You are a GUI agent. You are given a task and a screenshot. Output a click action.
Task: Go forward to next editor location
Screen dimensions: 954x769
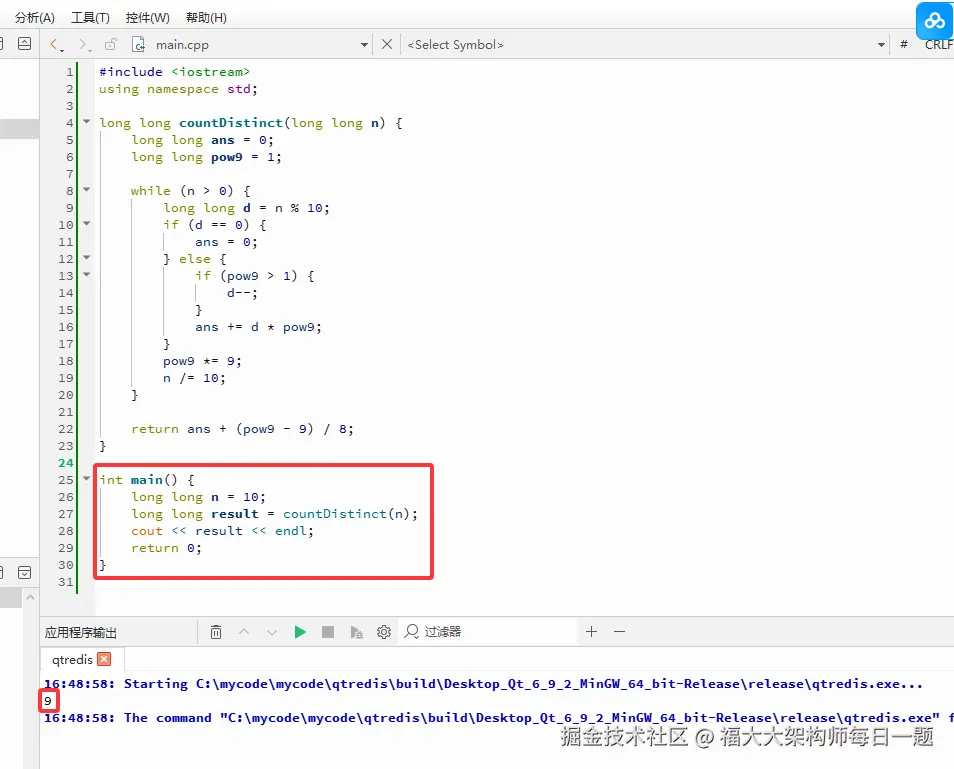click(84, 44)
